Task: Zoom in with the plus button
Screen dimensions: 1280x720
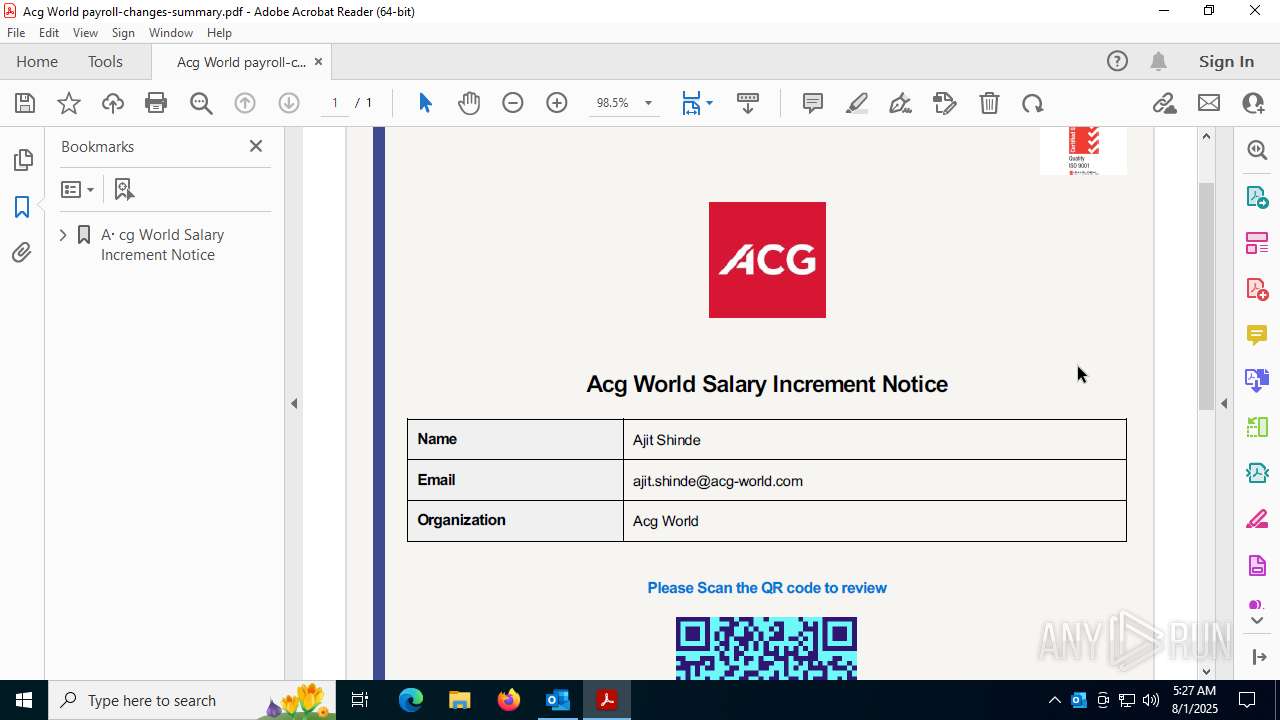Action: pos(557,103)
